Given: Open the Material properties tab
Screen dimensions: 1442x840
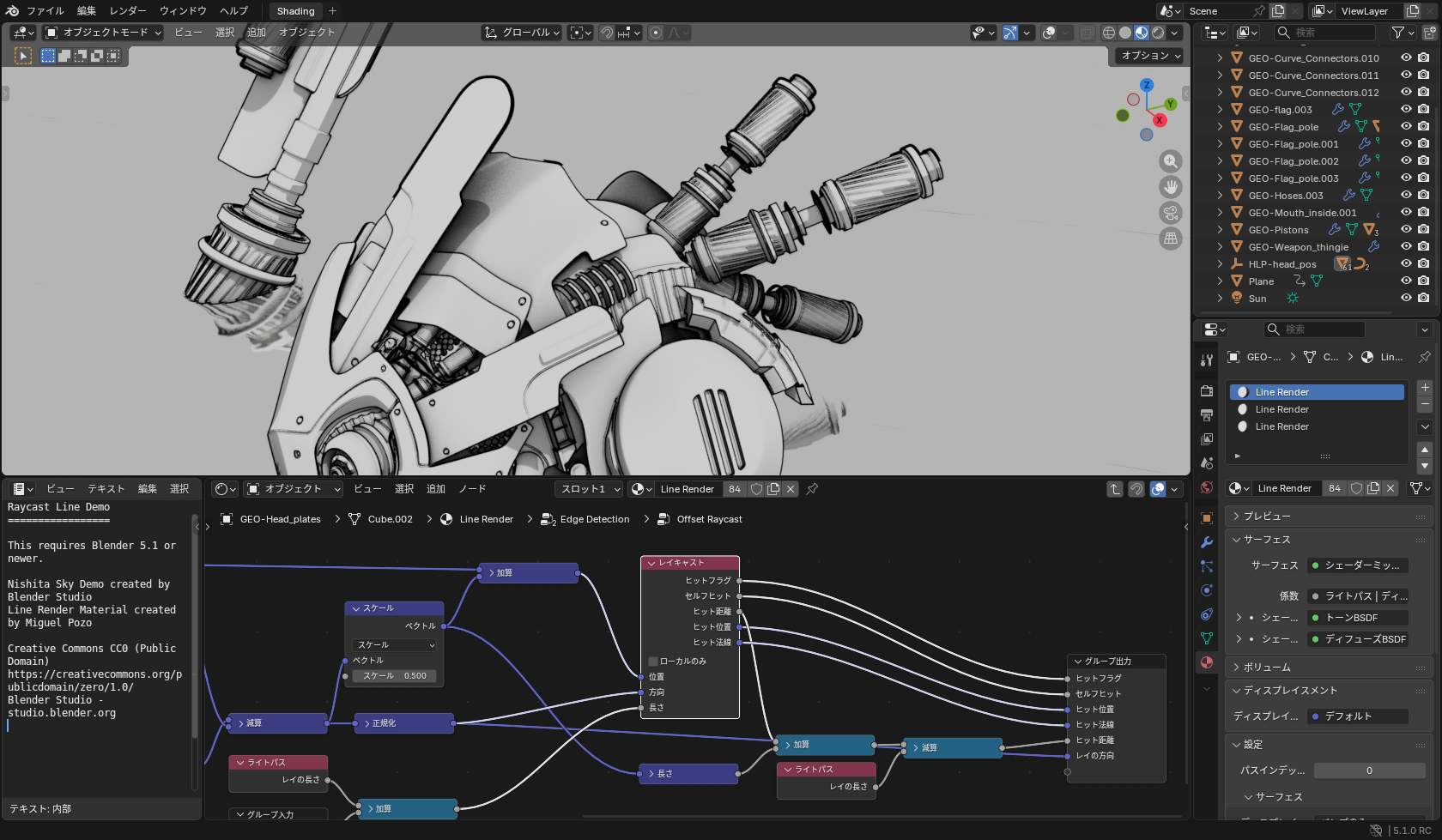Looking at the screenshot, I should click(1206, 662).
